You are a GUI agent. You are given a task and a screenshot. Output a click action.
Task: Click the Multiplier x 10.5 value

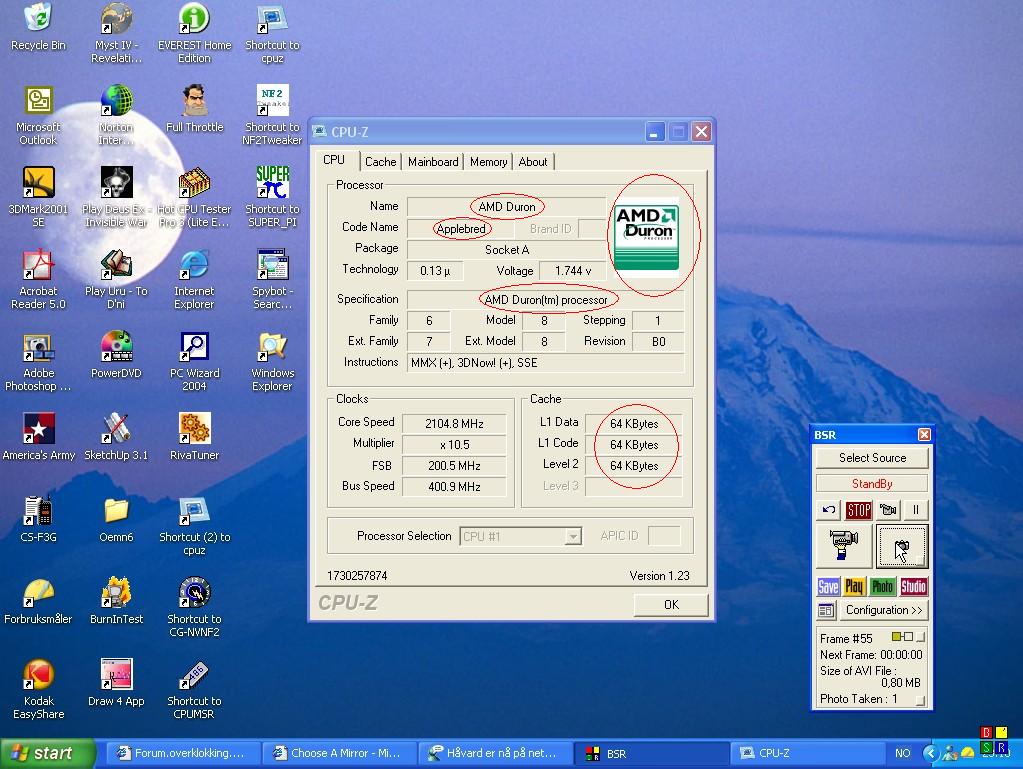point(454,445)
